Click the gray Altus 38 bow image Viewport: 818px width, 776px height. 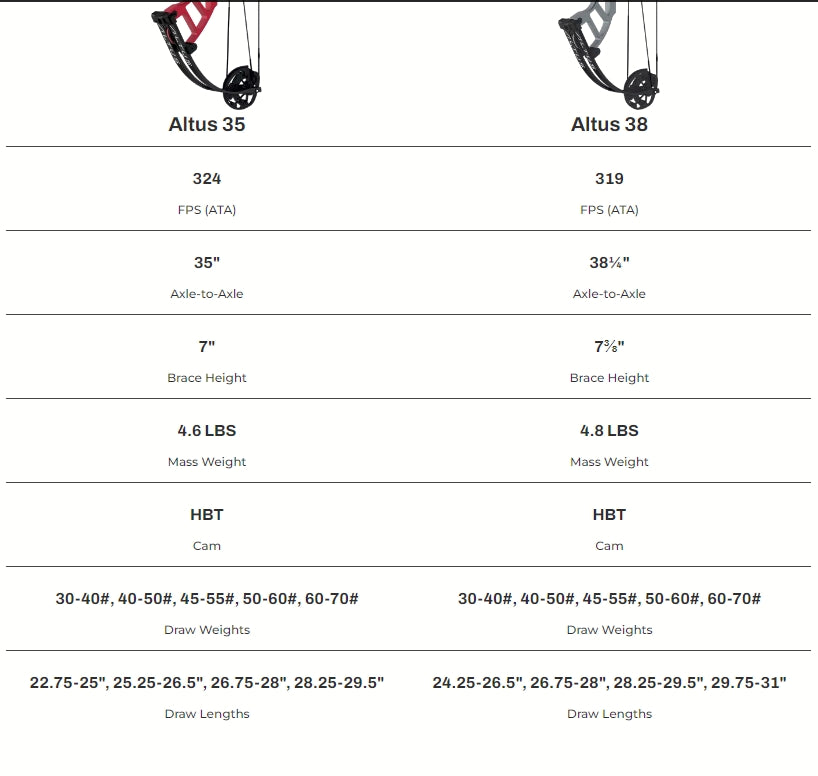(609, 55)
